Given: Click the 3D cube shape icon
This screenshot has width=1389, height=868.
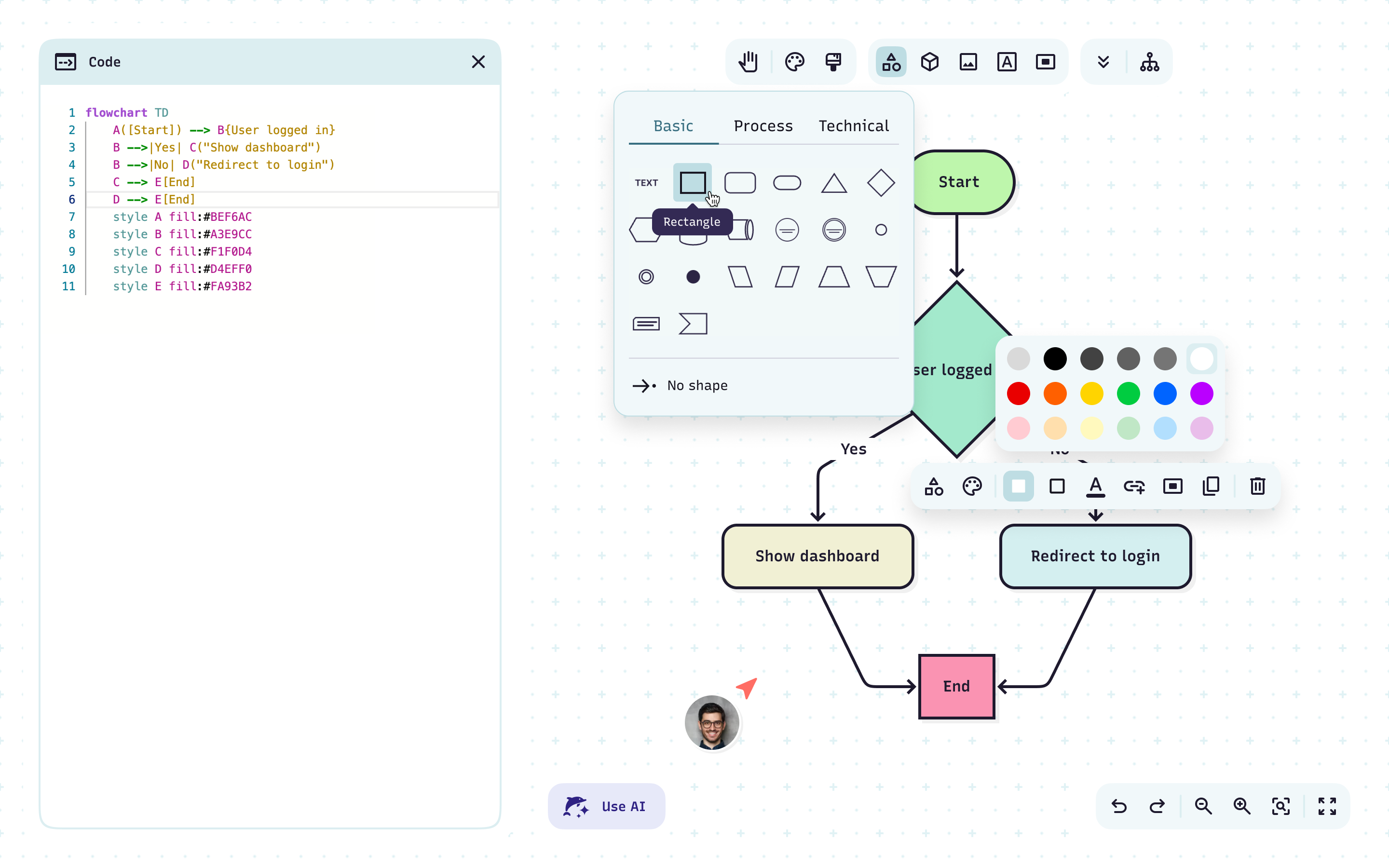Looking at the screenshot, I should (929, 61).
